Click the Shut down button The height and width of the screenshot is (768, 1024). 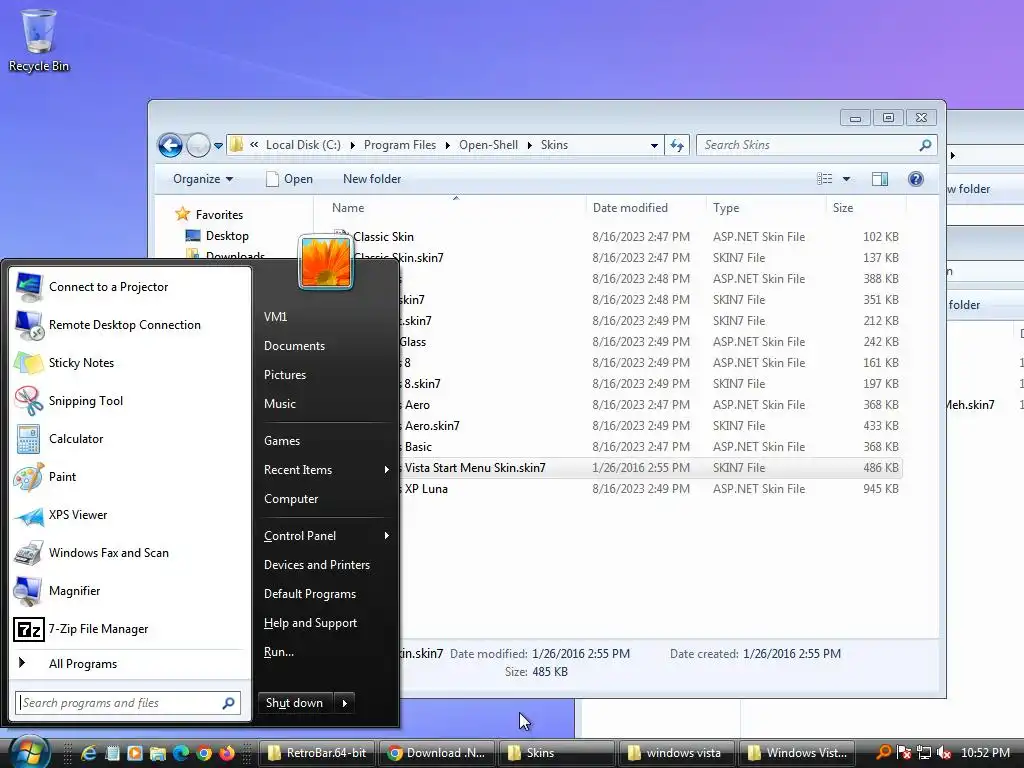(295, 703)
